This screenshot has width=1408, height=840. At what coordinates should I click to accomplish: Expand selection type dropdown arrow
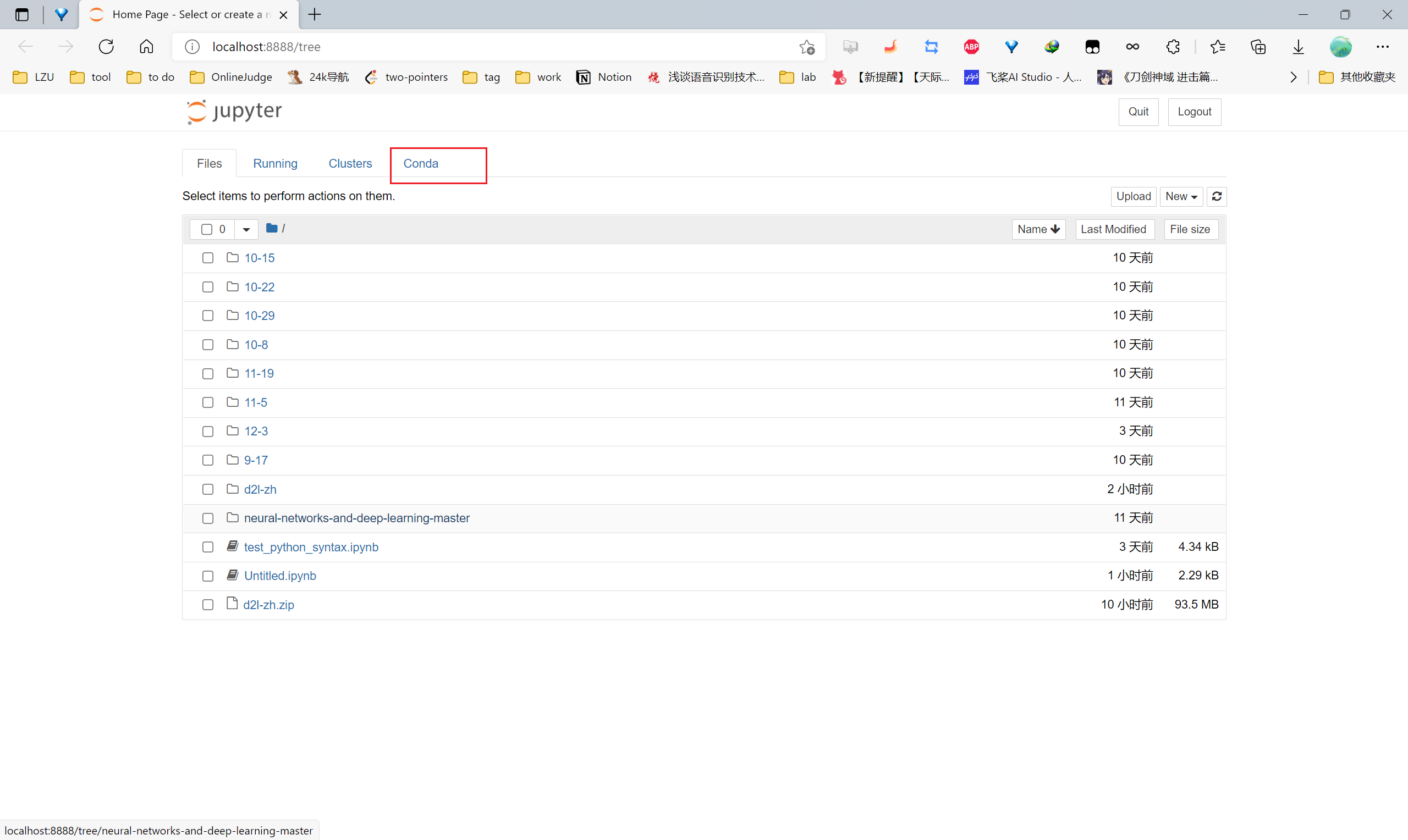[246, 229]
